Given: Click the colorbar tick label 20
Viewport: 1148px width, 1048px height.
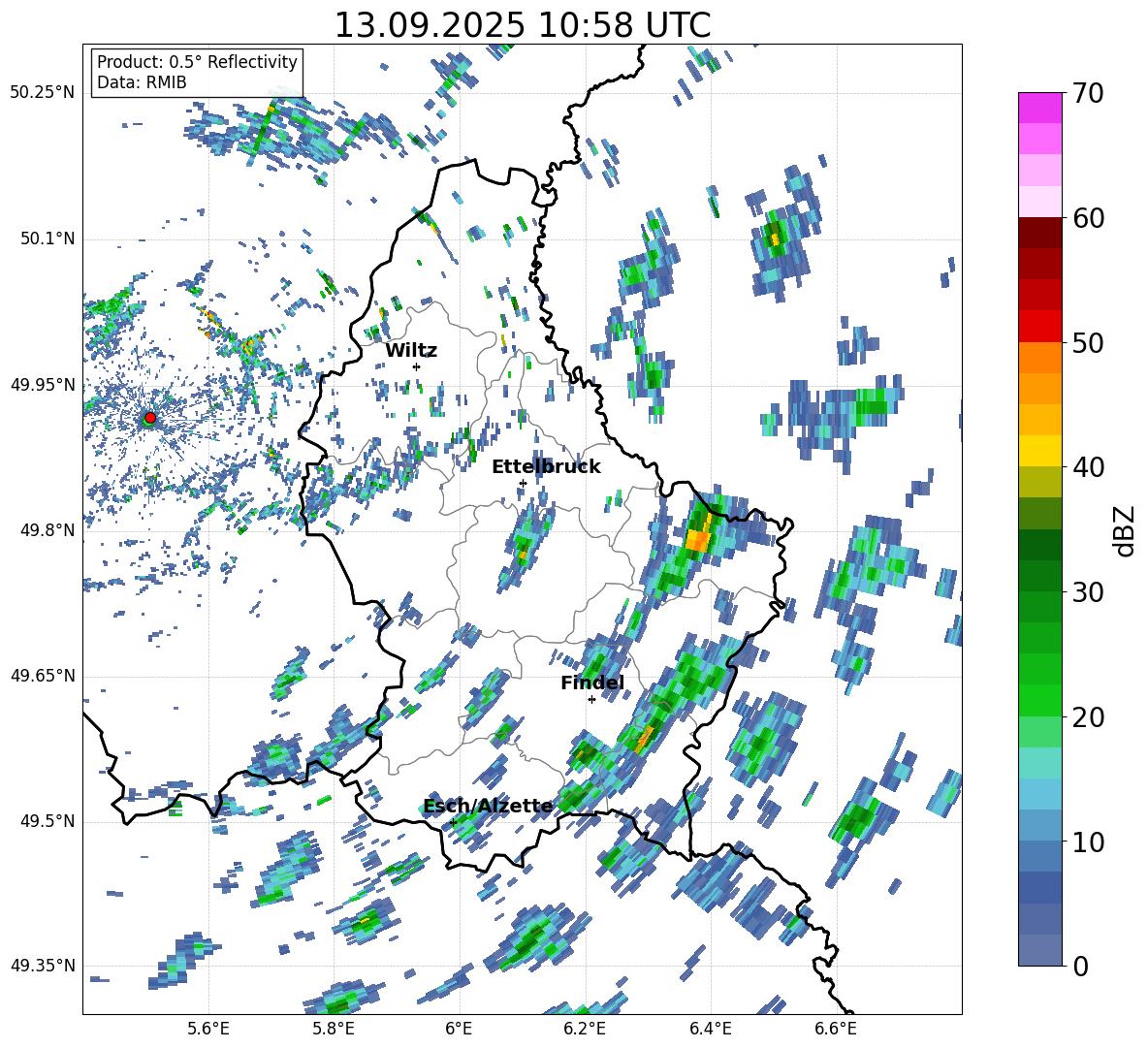Looking at the screenshot, I should pos(1088,717).
